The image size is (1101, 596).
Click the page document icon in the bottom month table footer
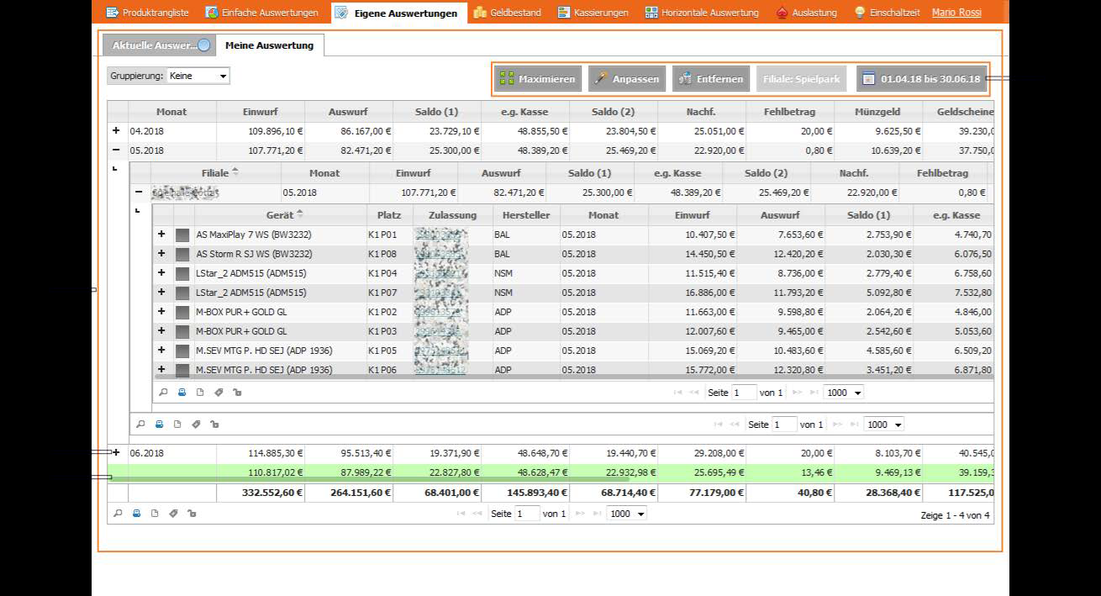pos(154,513)
